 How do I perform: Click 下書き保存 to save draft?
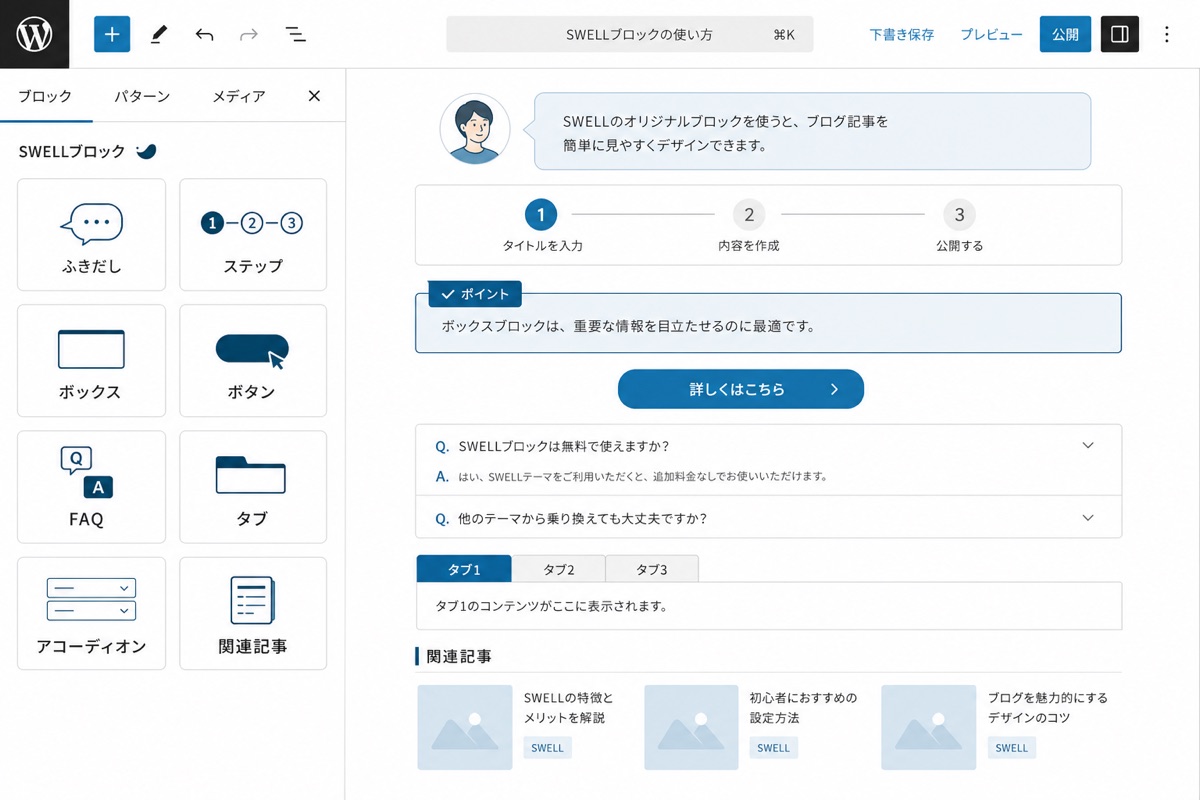[901, 34]
